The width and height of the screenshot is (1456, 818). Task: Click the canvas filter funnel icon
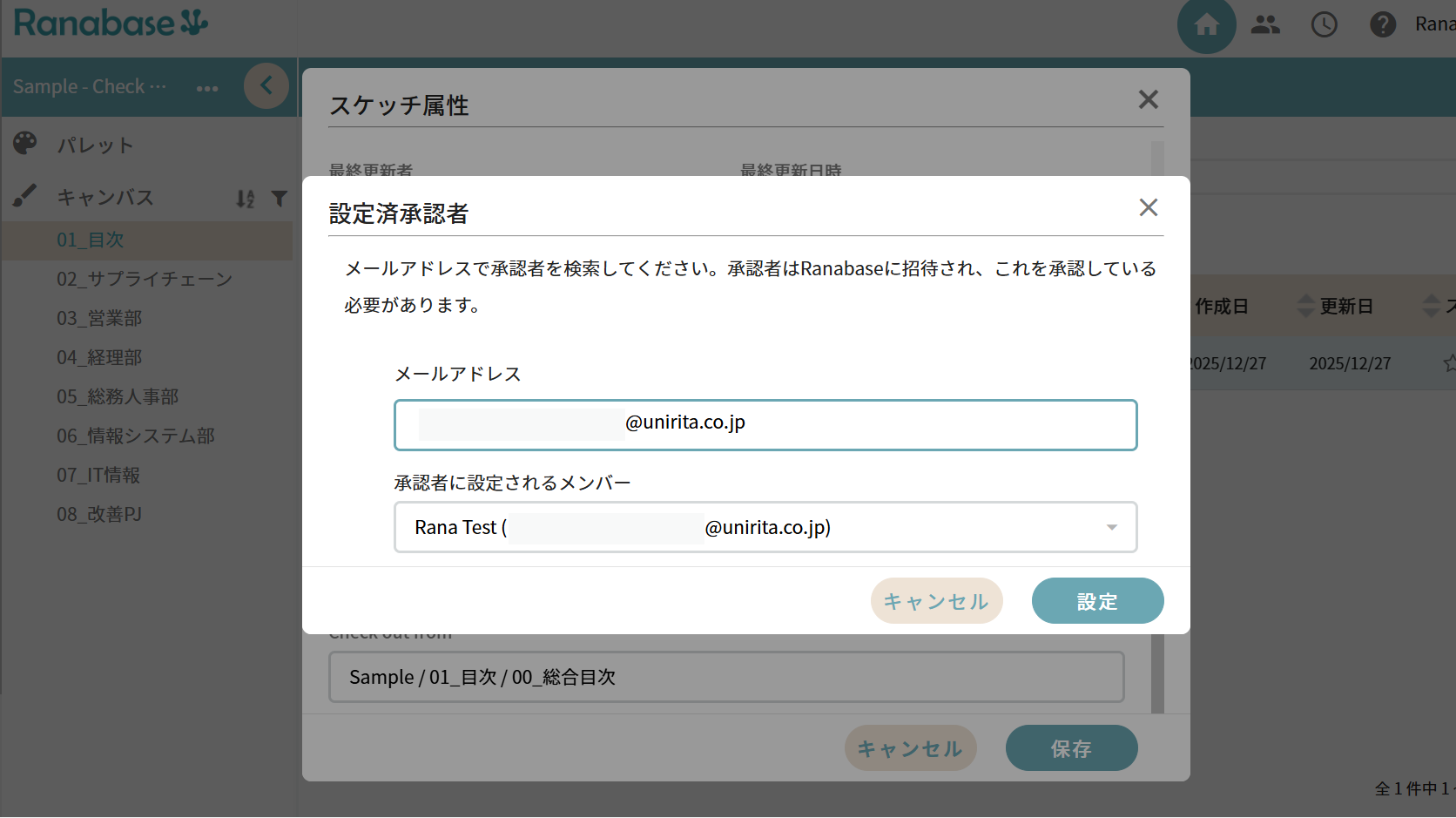point(279,199)
